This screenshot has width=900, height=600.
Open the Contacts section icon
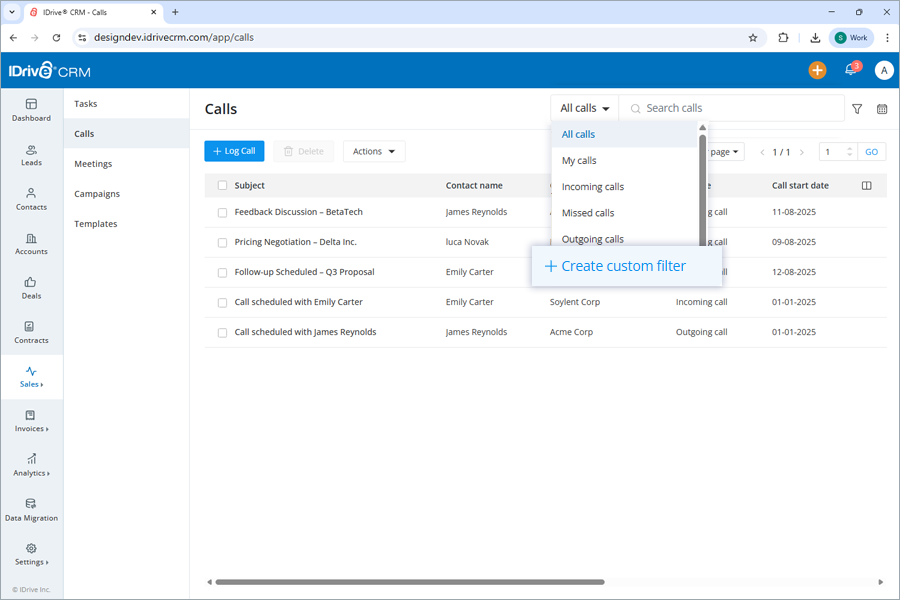pyautogui.click(x=31, y=200)
